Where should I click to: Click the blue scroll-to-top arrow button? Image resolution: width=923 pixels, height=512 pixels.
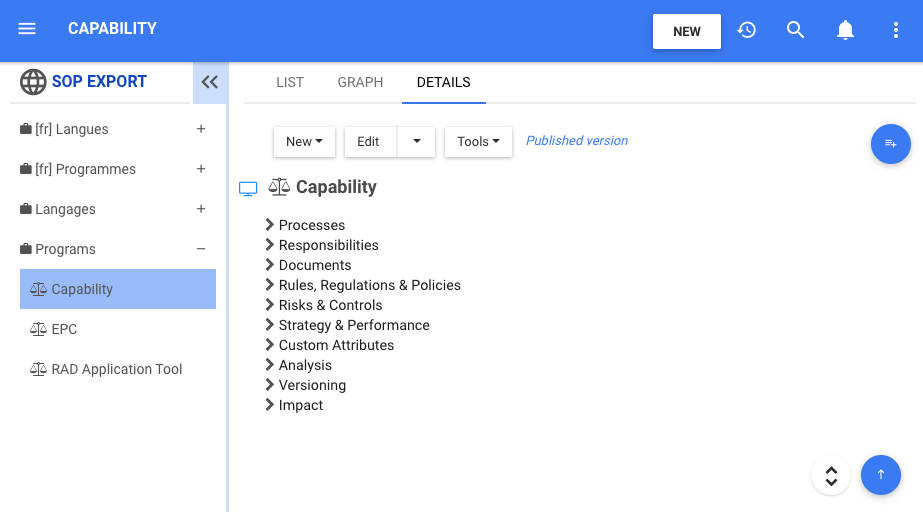click(x=880, y=475)
